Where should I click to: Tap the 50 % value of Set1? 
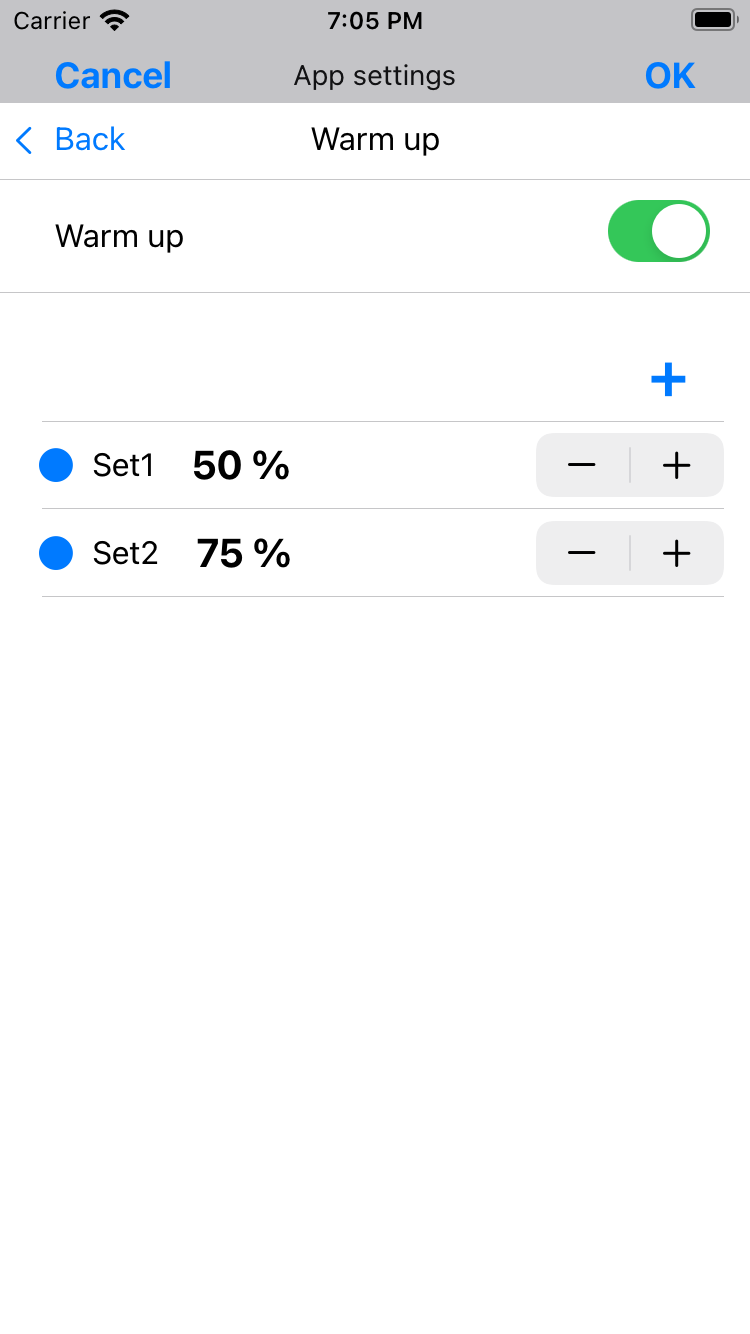coord(241,466)
